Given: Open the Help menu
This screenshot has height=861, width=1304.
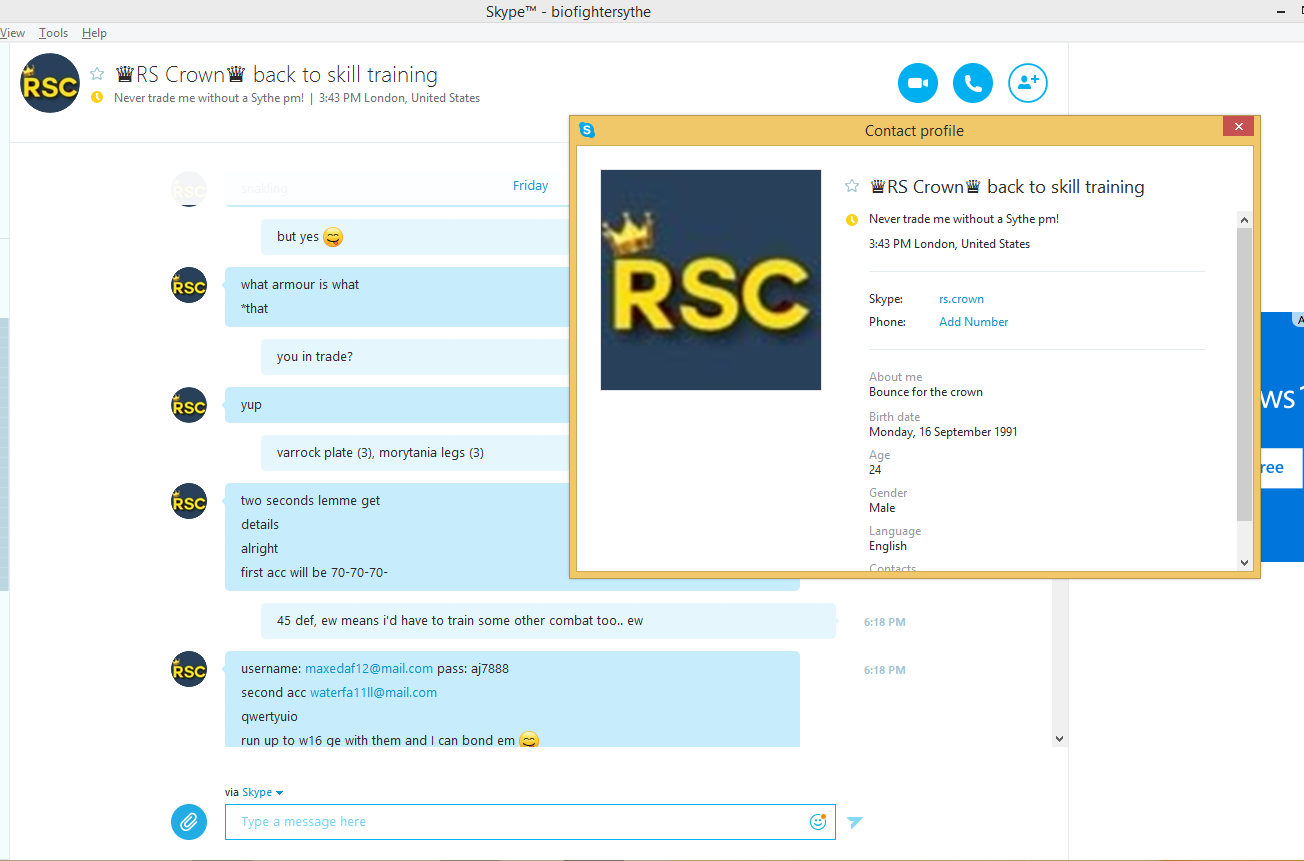Looking at the screenshot, I should (94, 33).
